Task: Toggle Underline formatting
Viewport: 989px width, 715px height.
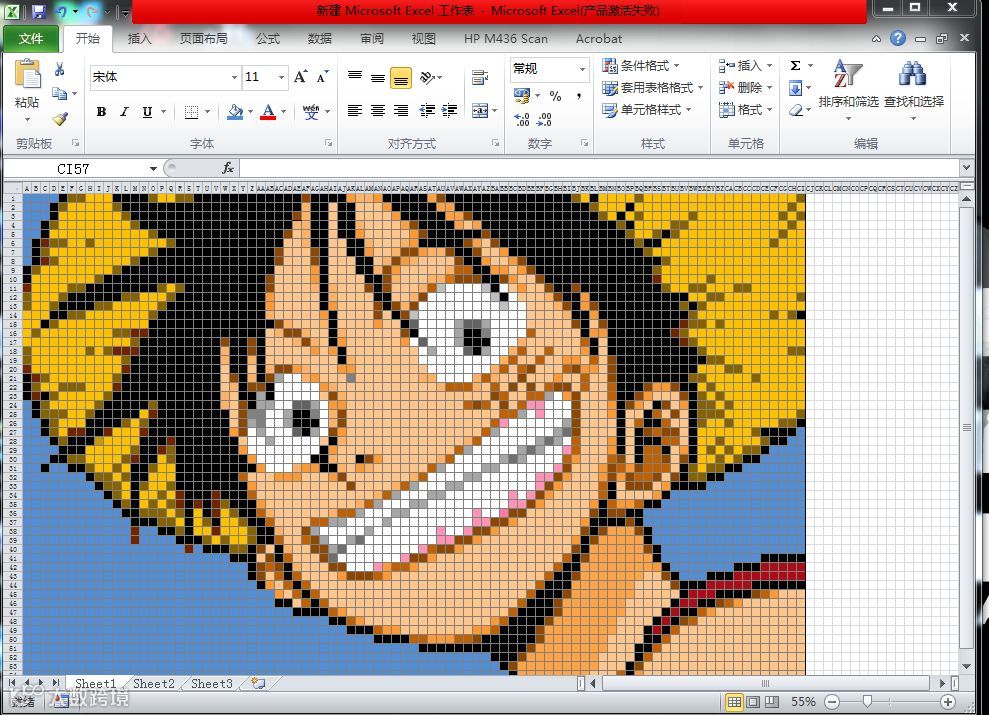Action: 147,112
